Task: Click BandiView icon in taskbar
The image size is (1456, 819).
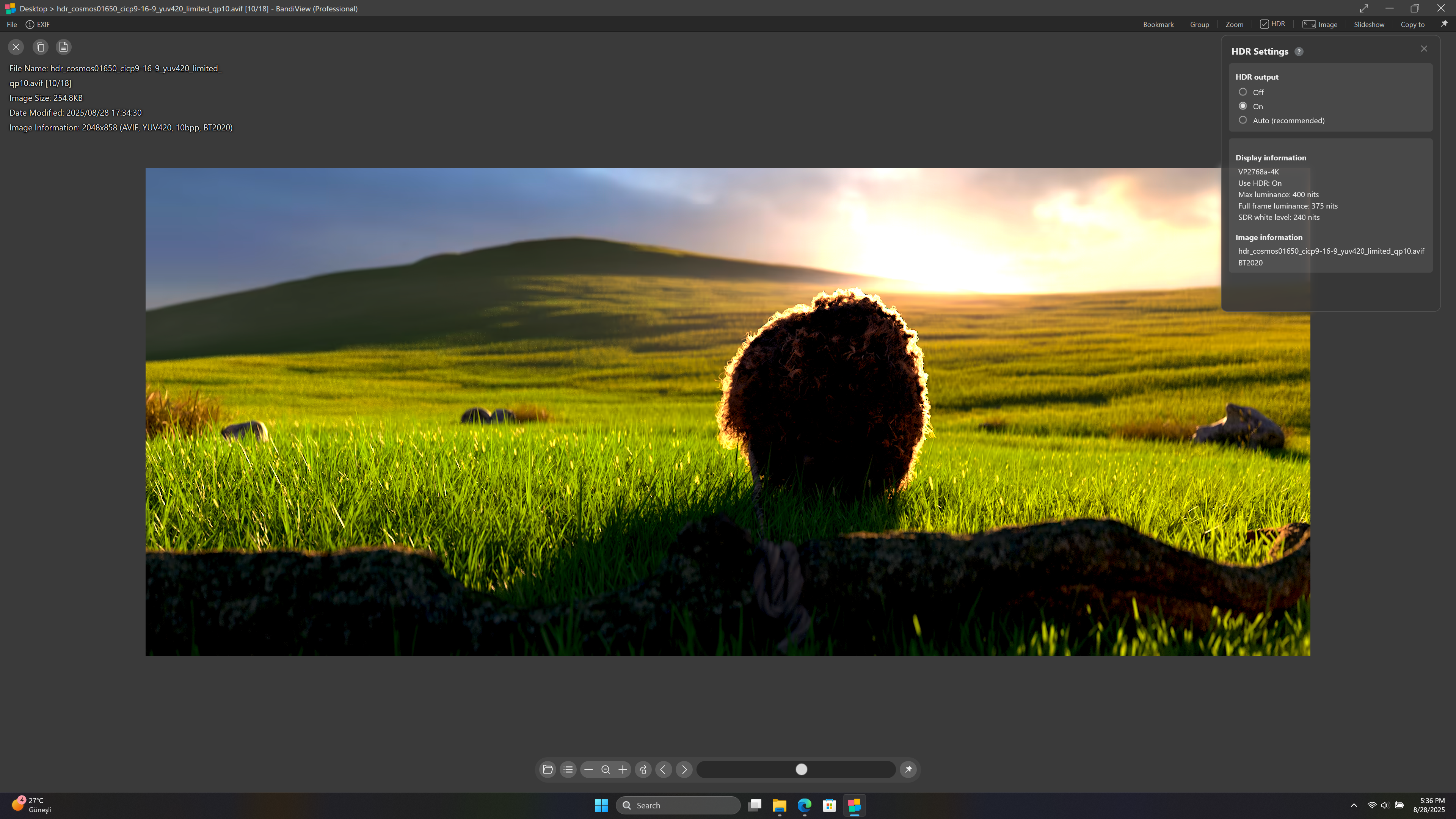Action: tap(854, 805)
